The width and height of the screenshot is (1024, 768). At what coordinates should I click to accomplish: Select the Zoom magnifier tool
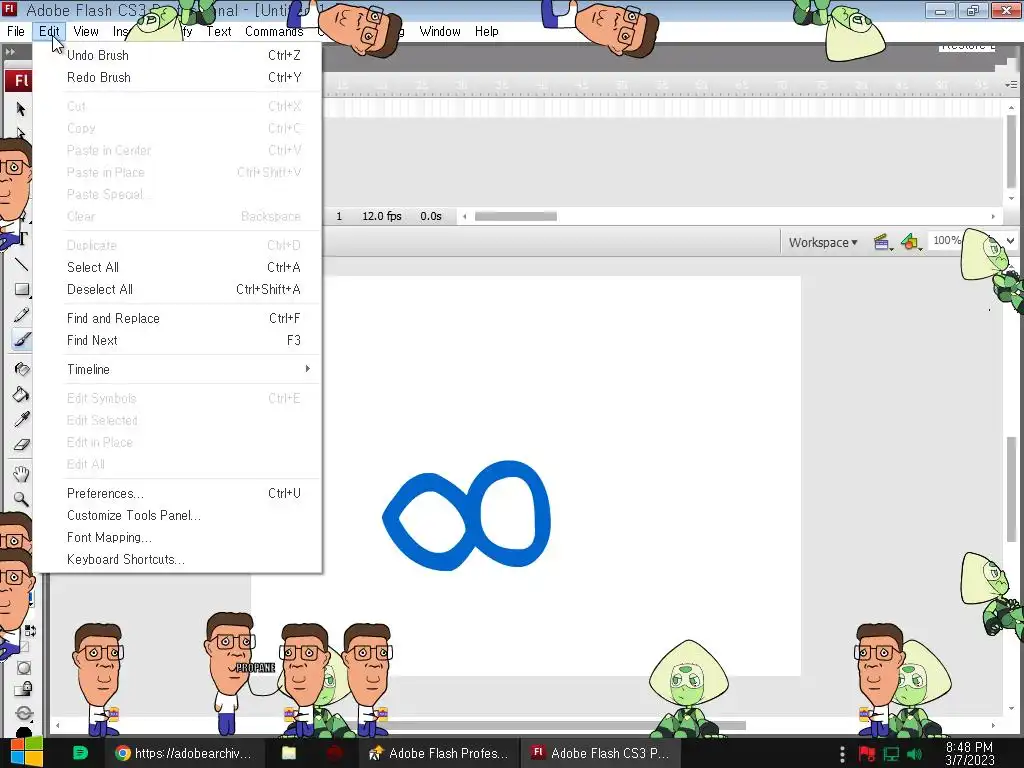point(22,499)
